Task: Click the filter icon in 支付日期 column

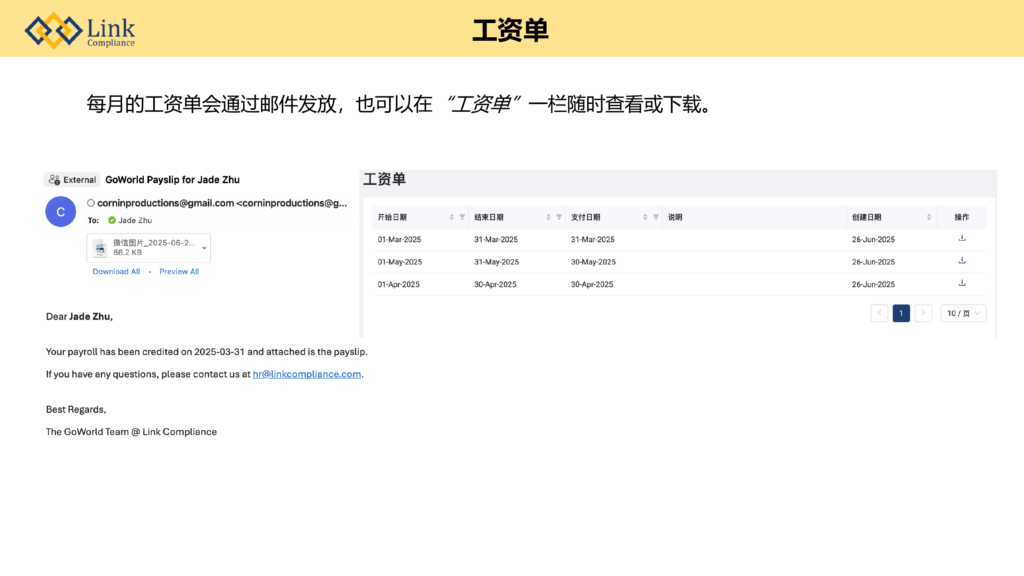Action: click(x=656, y=217)
